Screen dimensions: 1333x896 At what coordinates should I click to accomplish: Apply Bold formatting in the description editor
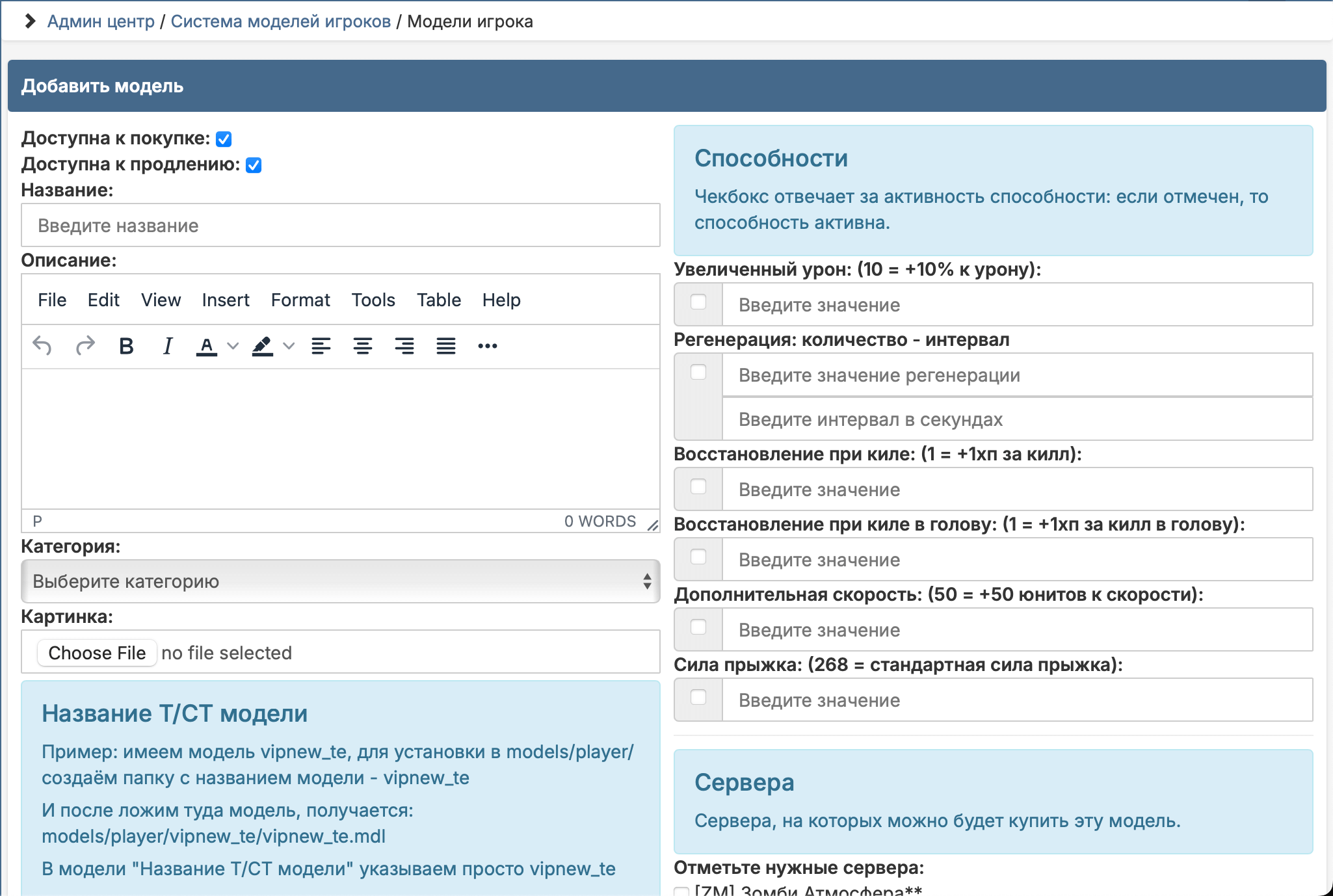click(x=127, y=346)
